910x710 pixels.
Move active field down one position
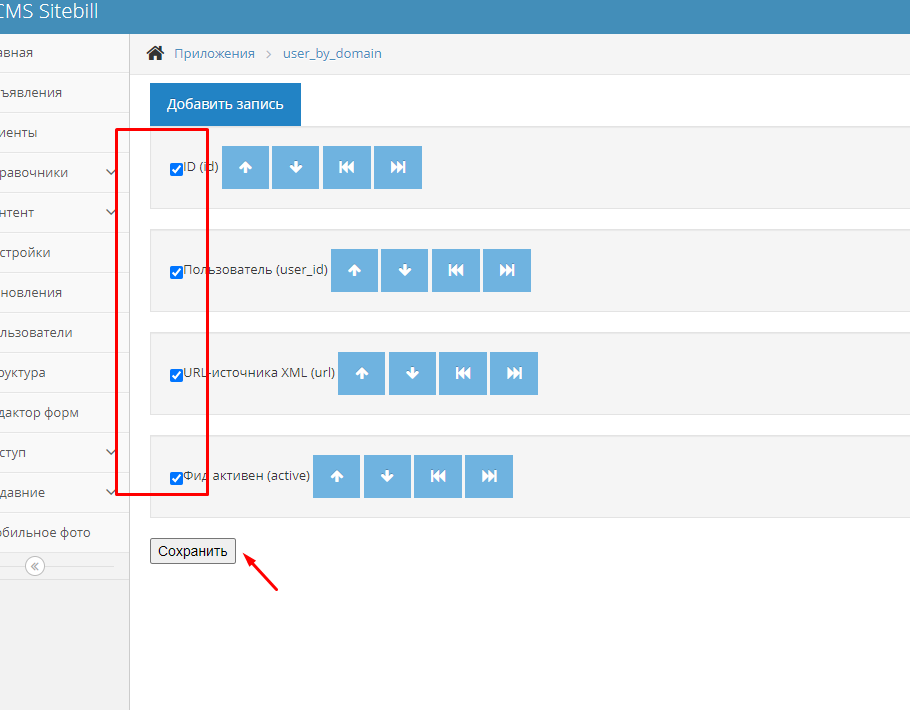click(387, 476)
